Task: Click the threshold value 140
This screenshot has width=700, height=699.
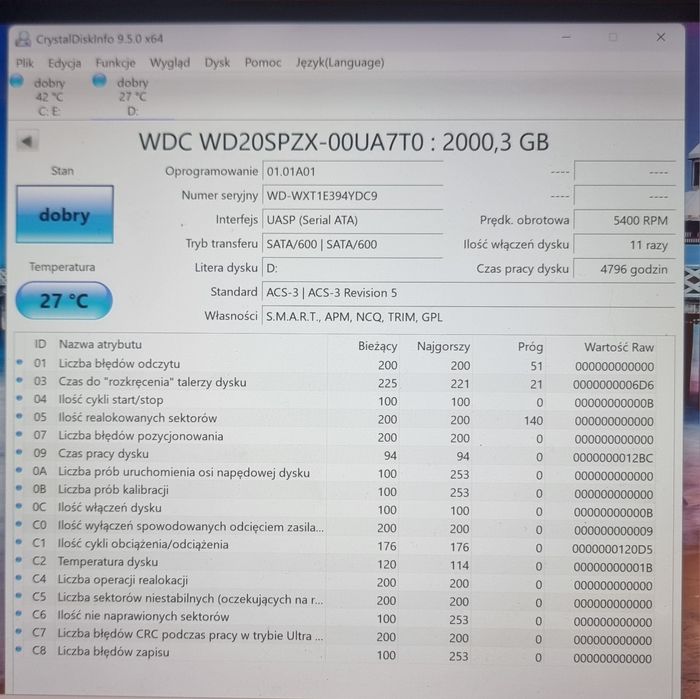Action: point(533,420)
